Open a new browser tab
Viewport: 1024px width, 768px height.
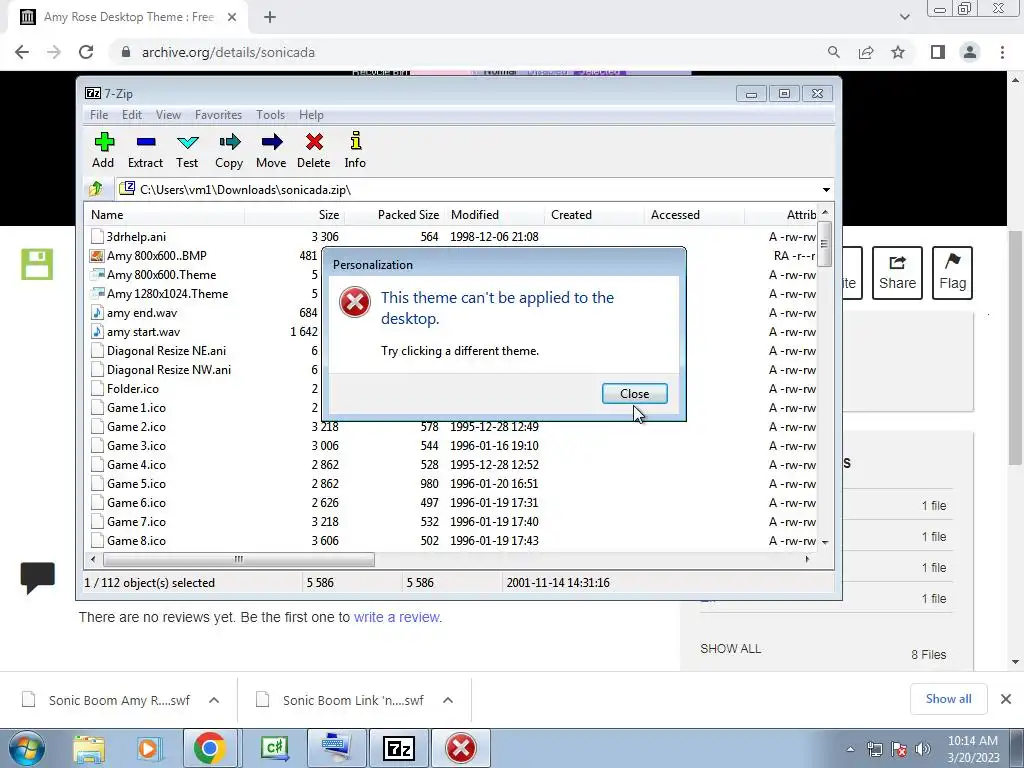pos(270,18)
